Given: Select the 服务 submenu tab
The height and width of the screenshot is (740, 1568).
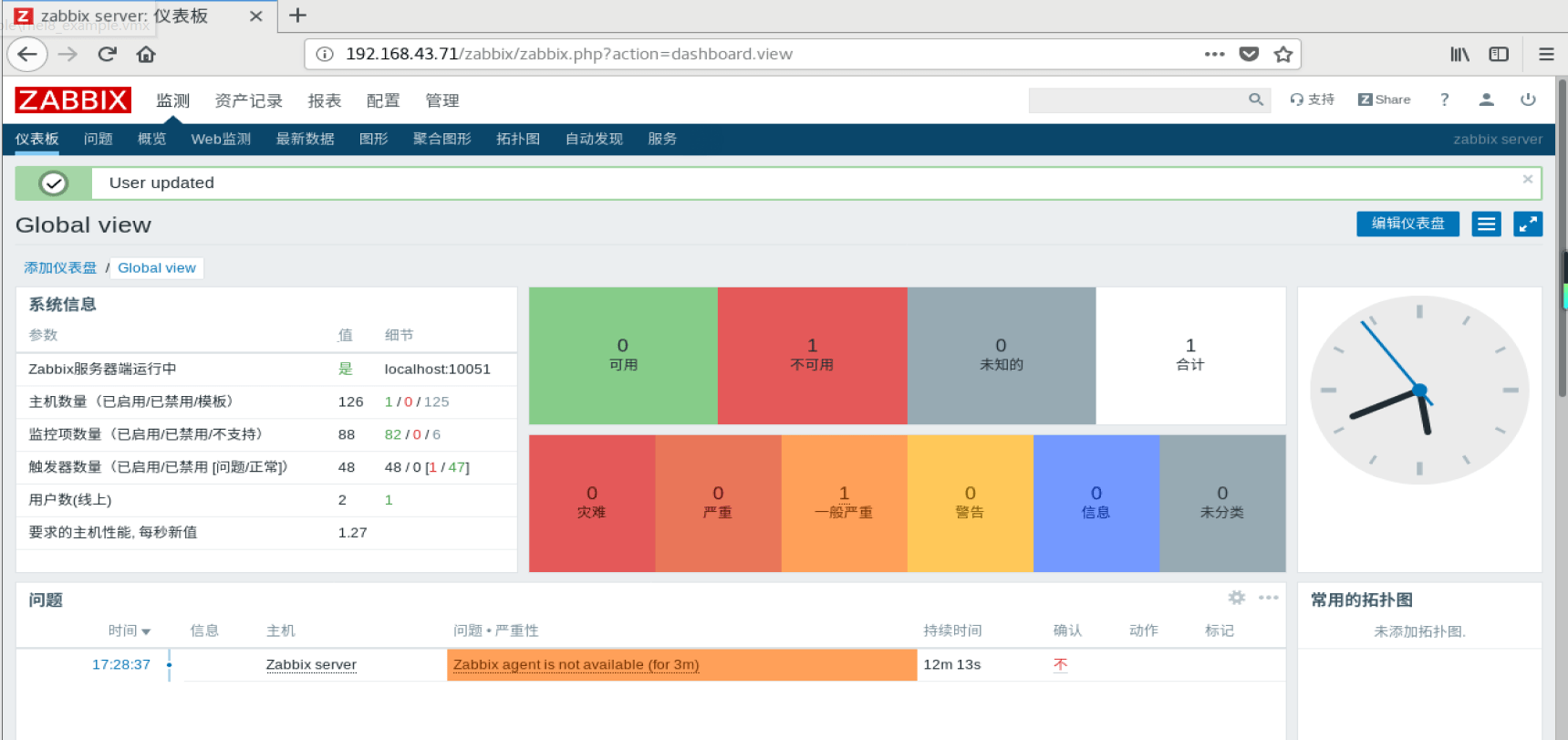Looking at the screenshot, I should coord(662,139).
